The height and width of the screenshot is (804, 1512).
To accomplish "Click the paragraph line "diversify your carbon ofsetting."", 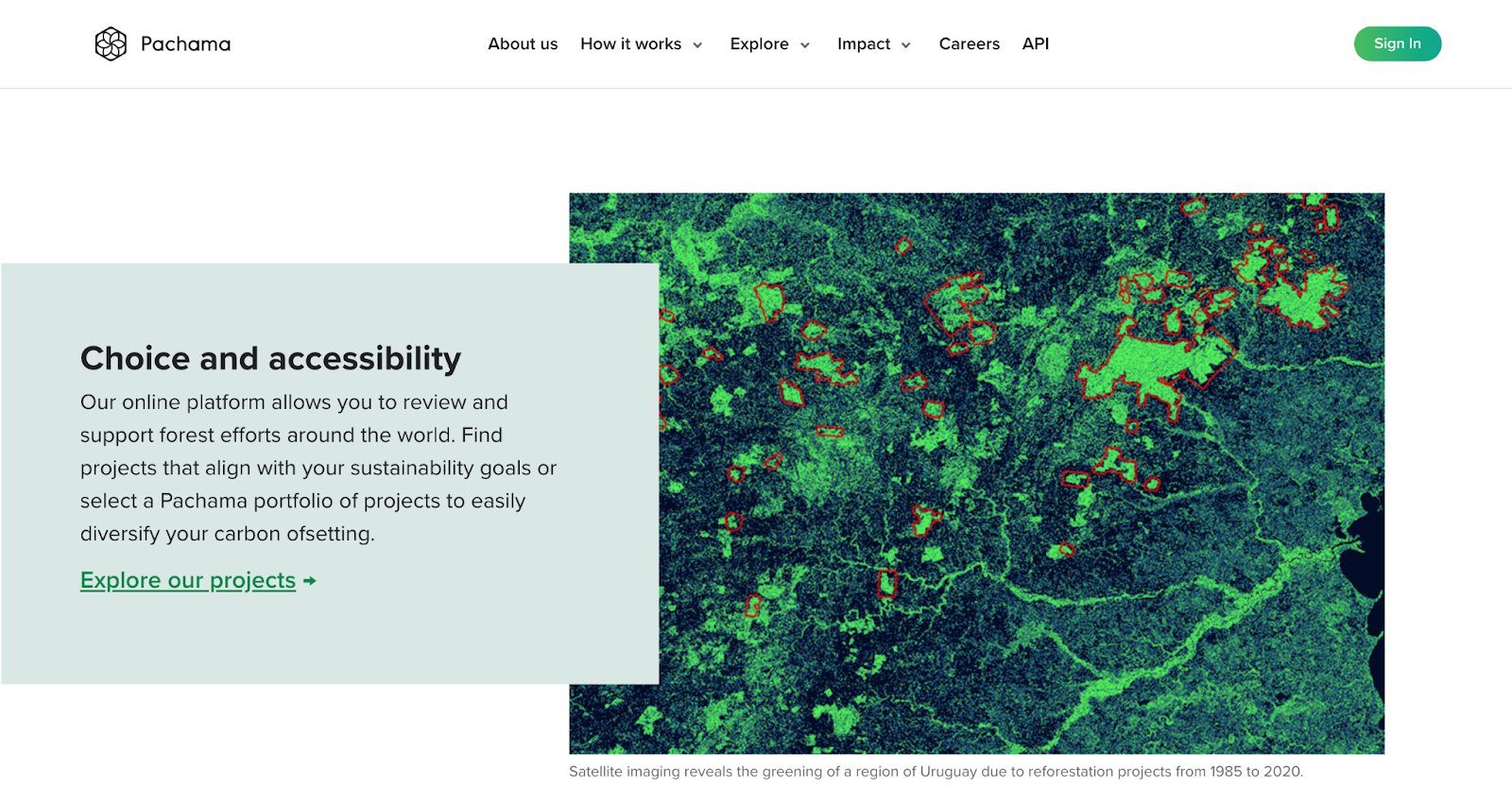I will click(x=228, y=534).
